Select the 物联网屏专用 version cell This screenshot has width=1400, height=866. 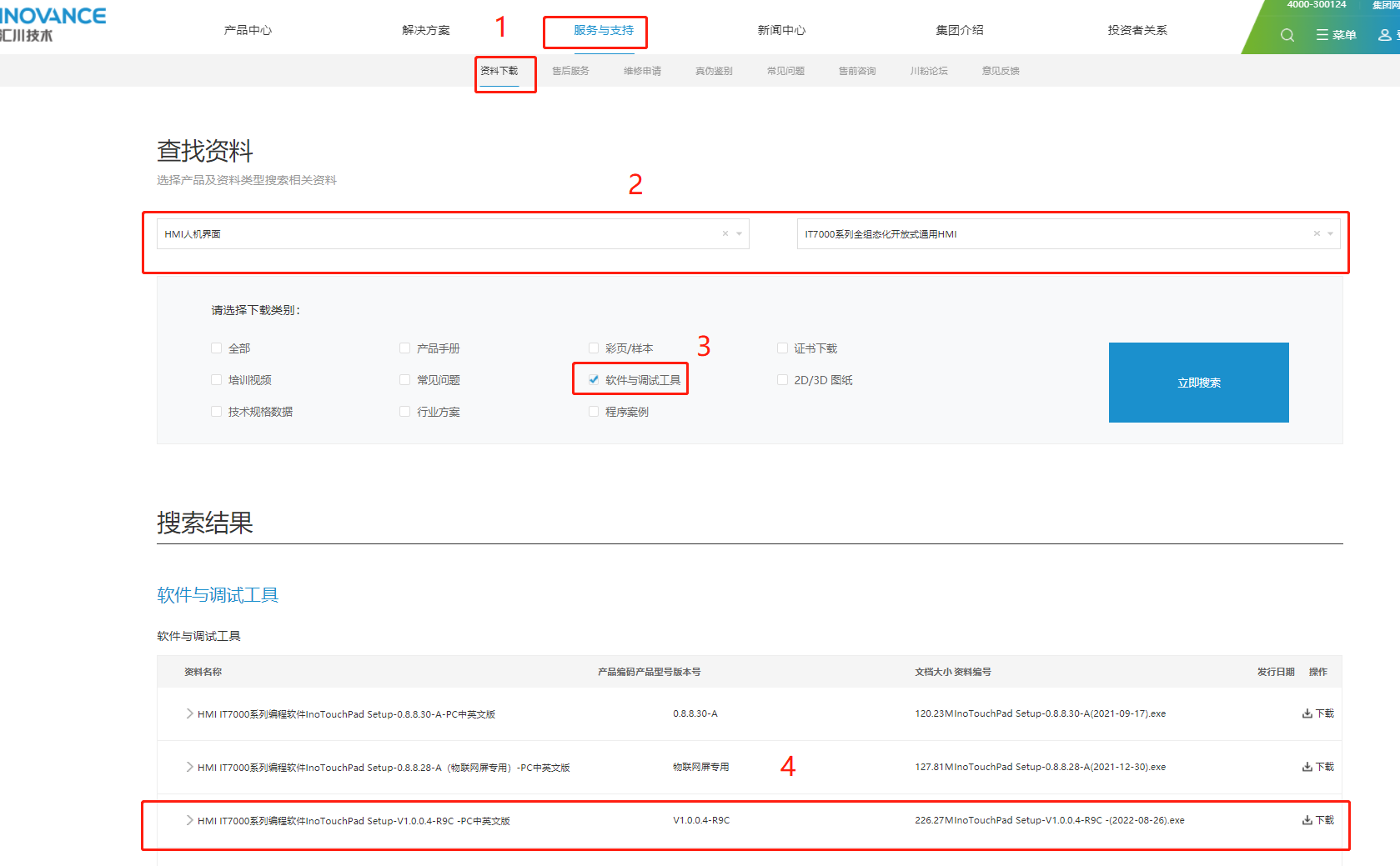click(x=701, y=767)
